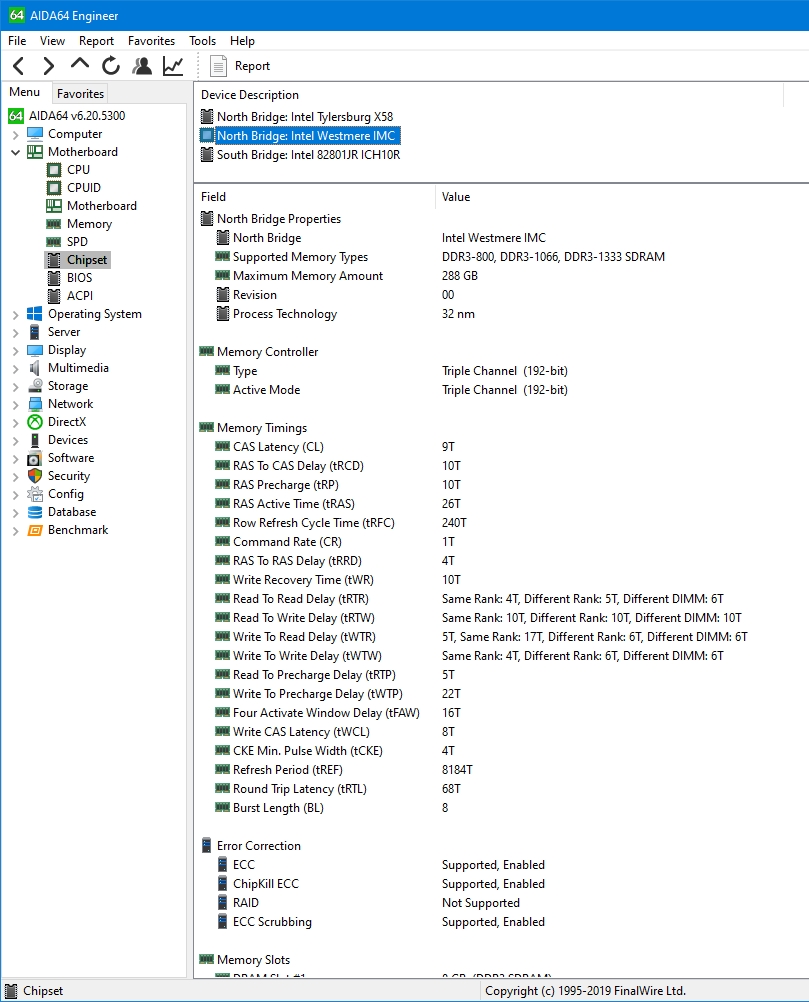Open the View menu
The width and height of the screenshot is (809, 1002).
coord(52,41)
